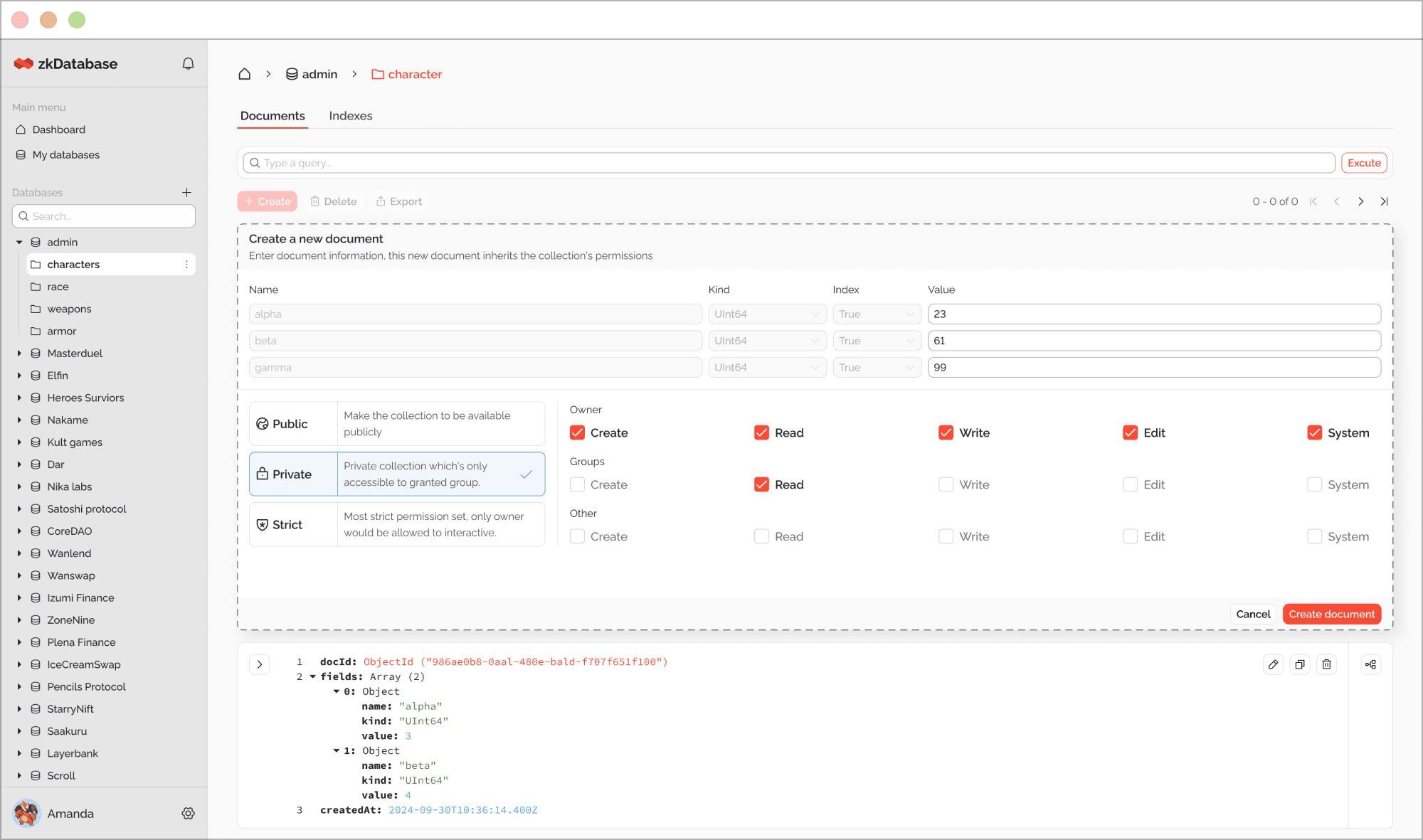Open the Index dropdown for gamma
Viewport: 1423px width, 840px height.
[x=877, y=368]
